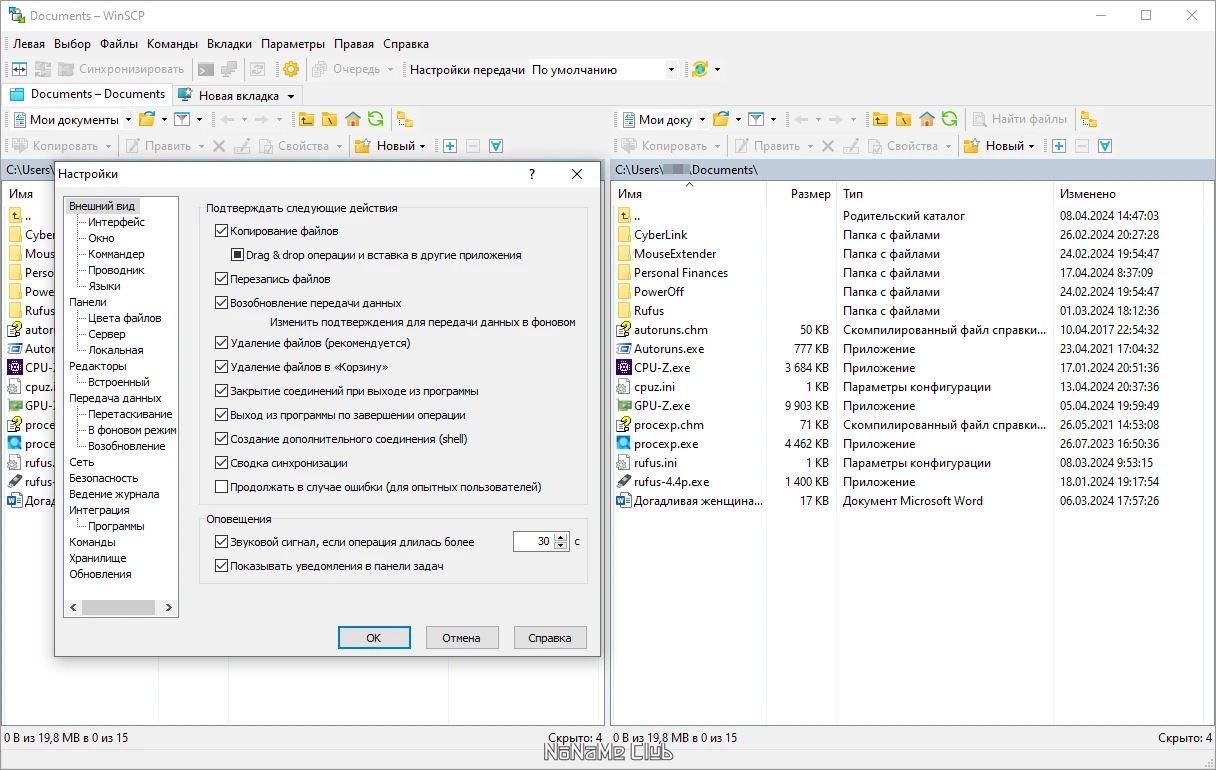Select Ведение журнала in the settings tree
The image size is (1216, 770).
point(113,494)
